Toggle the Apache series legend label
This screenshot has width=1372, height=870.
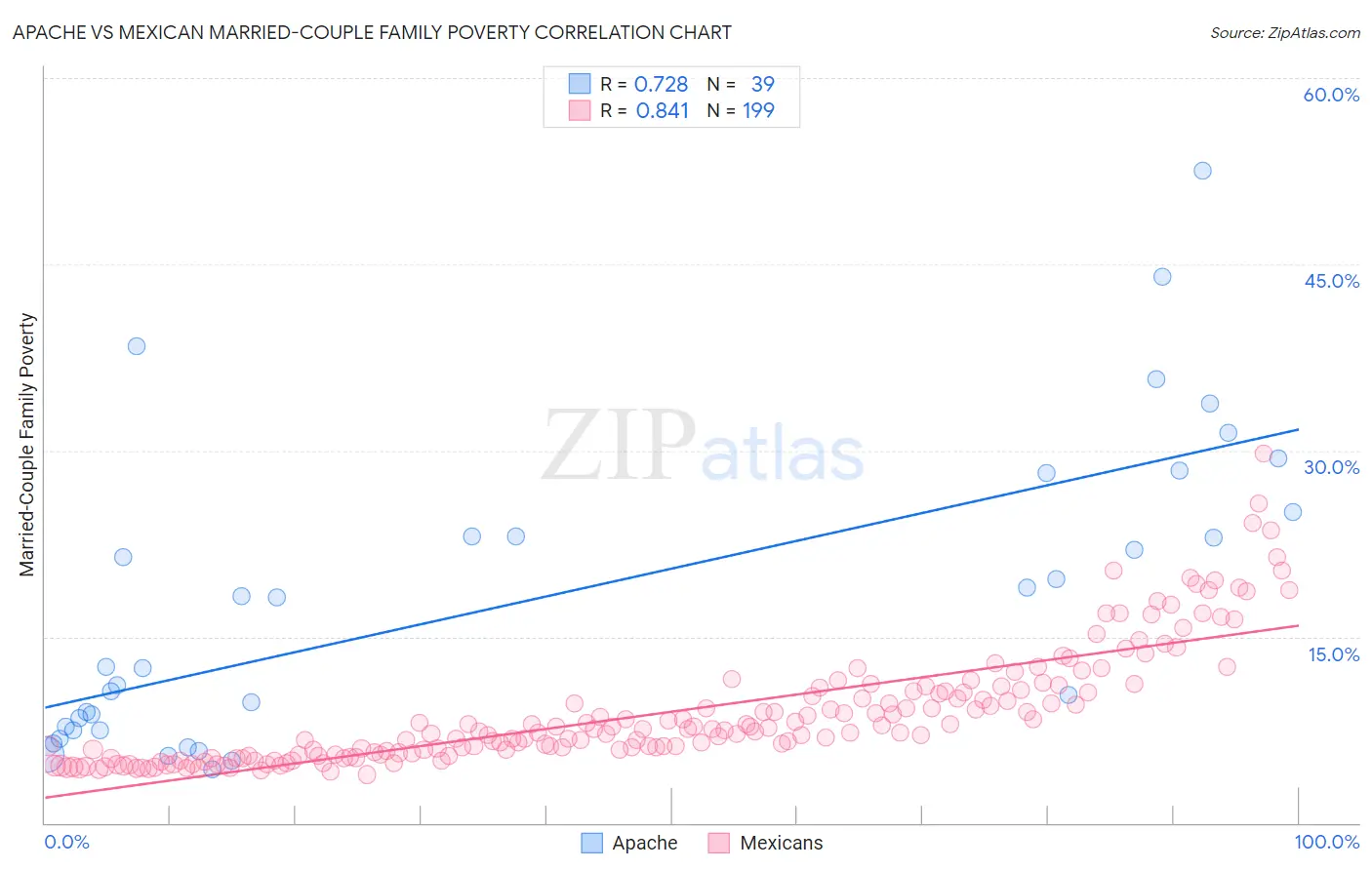[644, 843]
